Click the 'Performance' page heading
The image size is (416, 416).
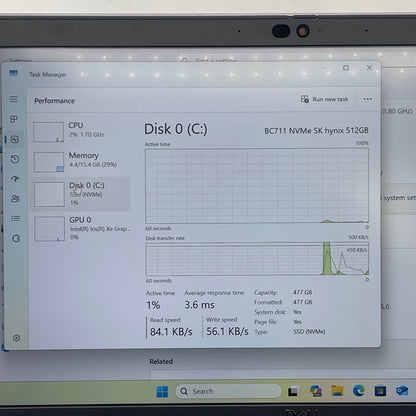coord(54,101)
